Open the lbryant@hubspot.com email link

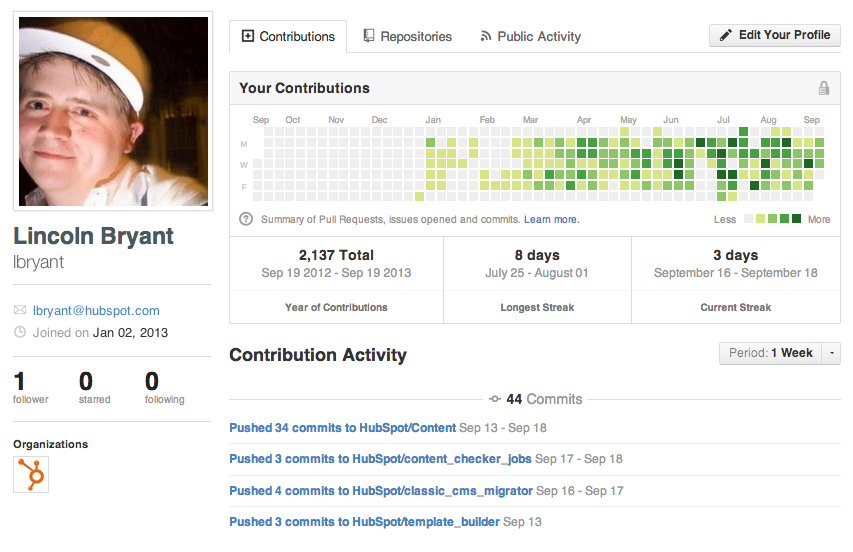(96, 311)
